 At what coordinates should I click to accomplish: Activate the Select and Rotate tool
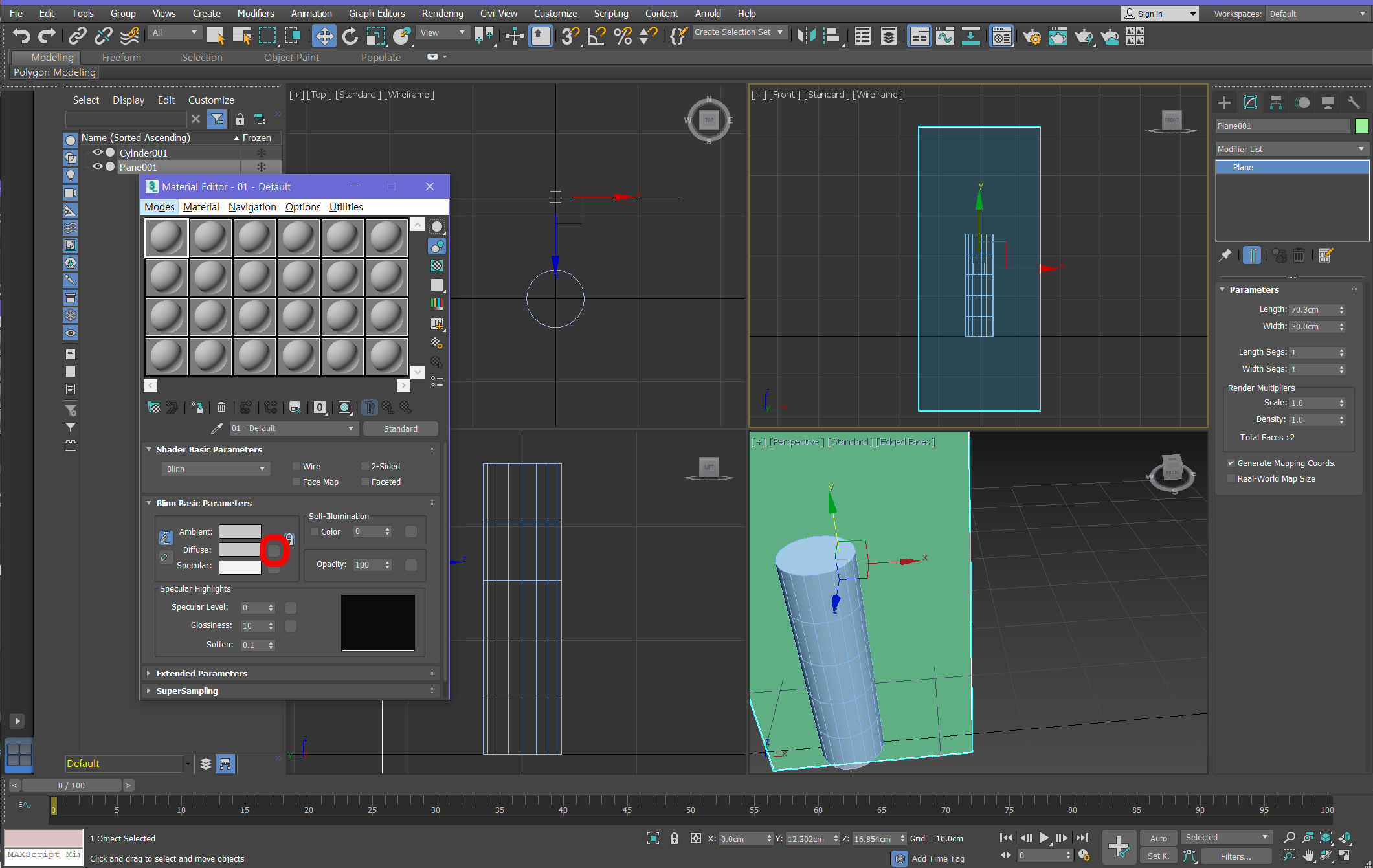350,36
